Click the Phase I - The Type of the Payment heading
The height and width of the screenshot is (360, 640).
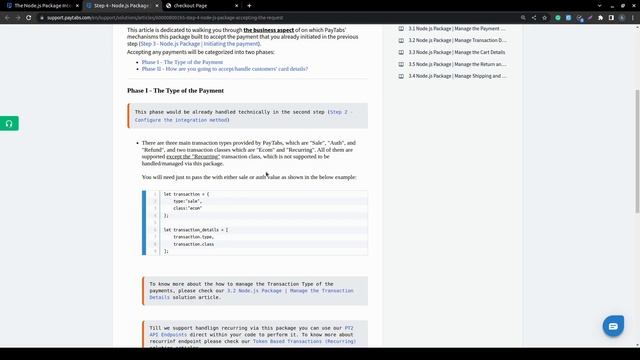coord(175,91)
